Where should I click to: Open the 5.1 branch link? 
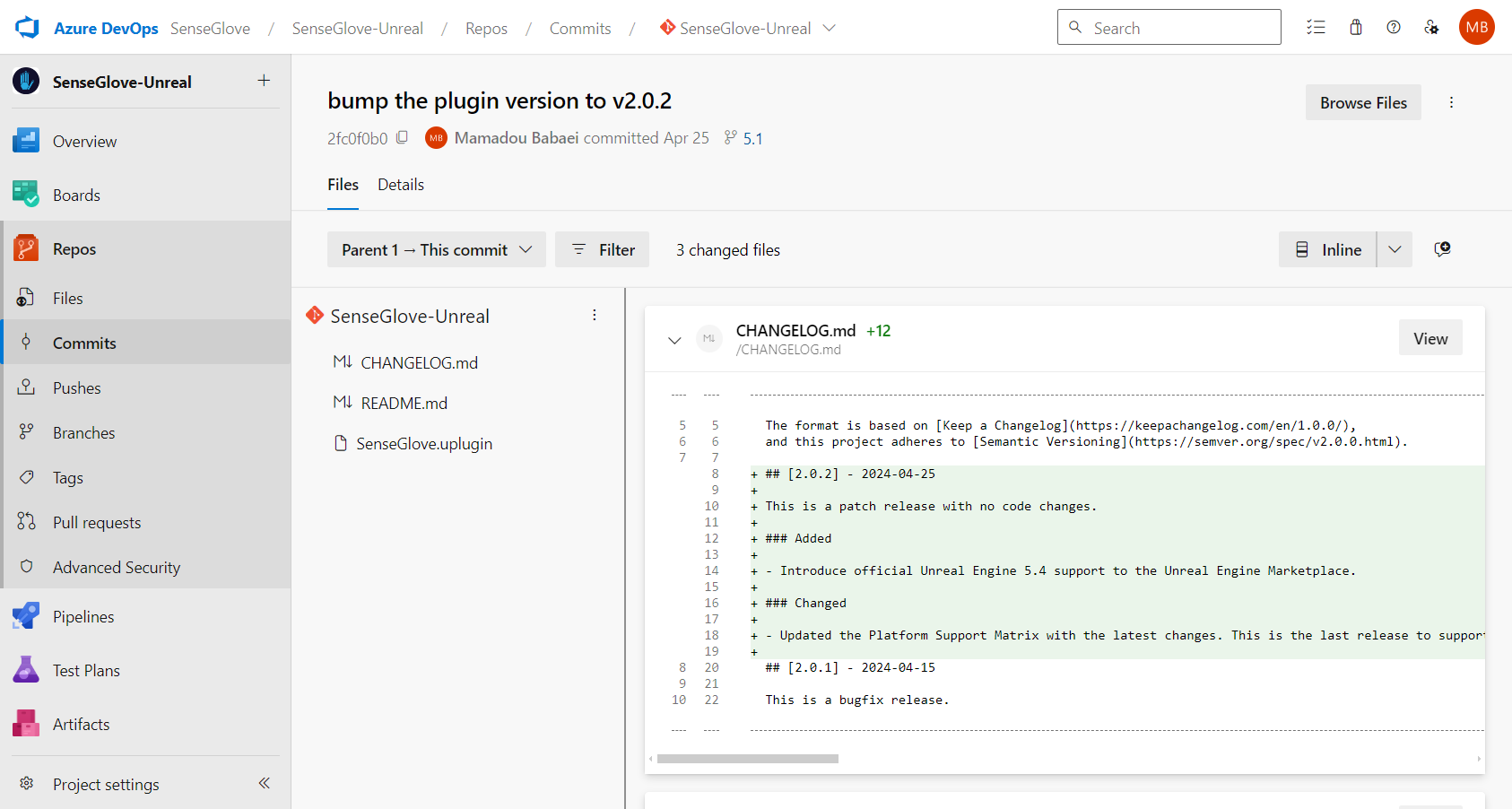[752, 138]
